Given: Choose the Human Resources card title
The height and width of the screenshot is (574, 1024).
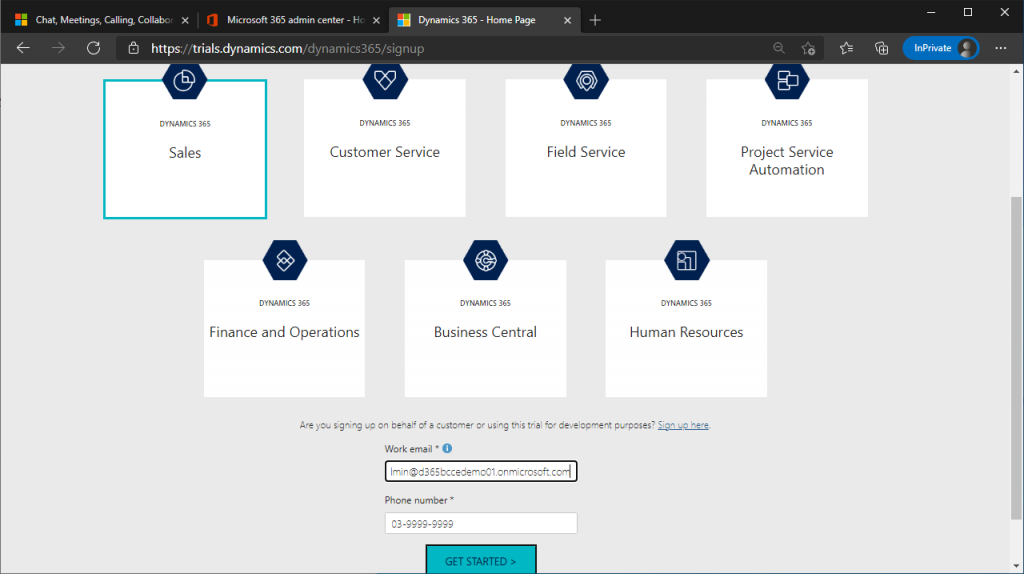Looking at the screenshot, I should coord(686,332).
